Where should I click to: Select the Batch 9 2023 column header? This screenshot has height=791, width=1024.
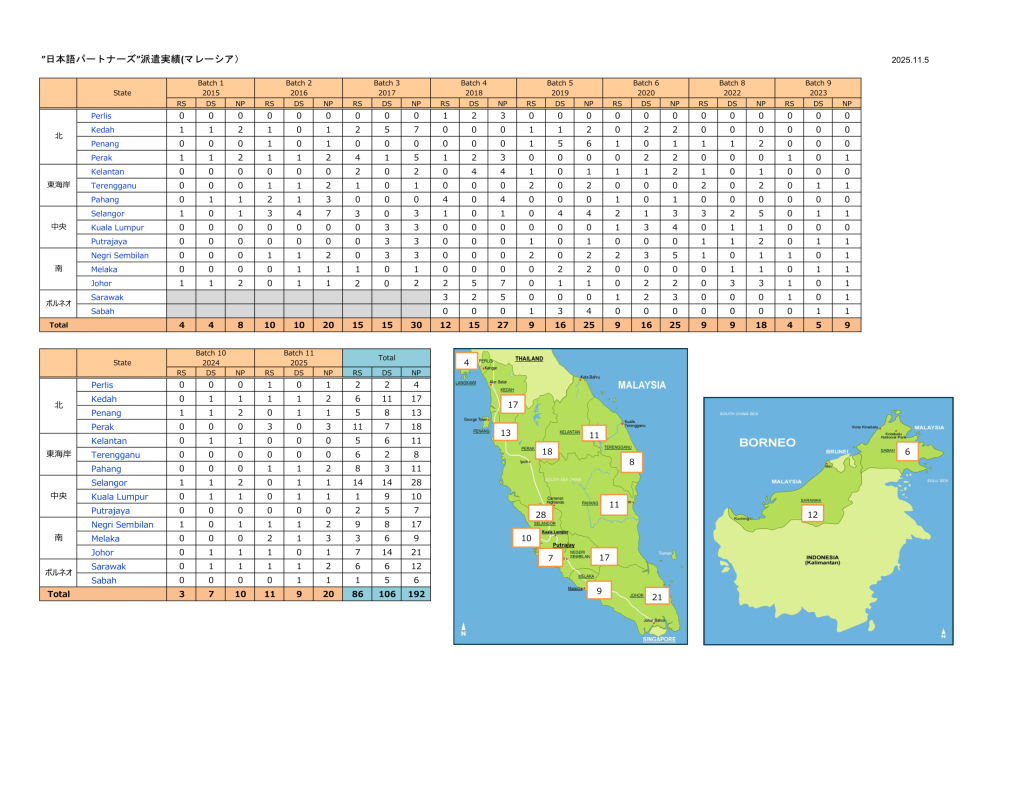coord(817,88)
